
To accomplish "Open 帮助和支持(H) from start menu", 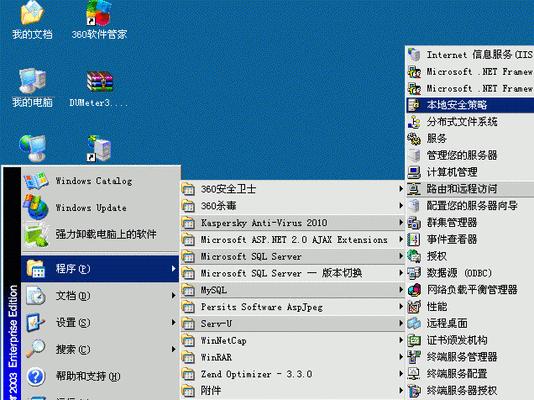I will [100, 376].
